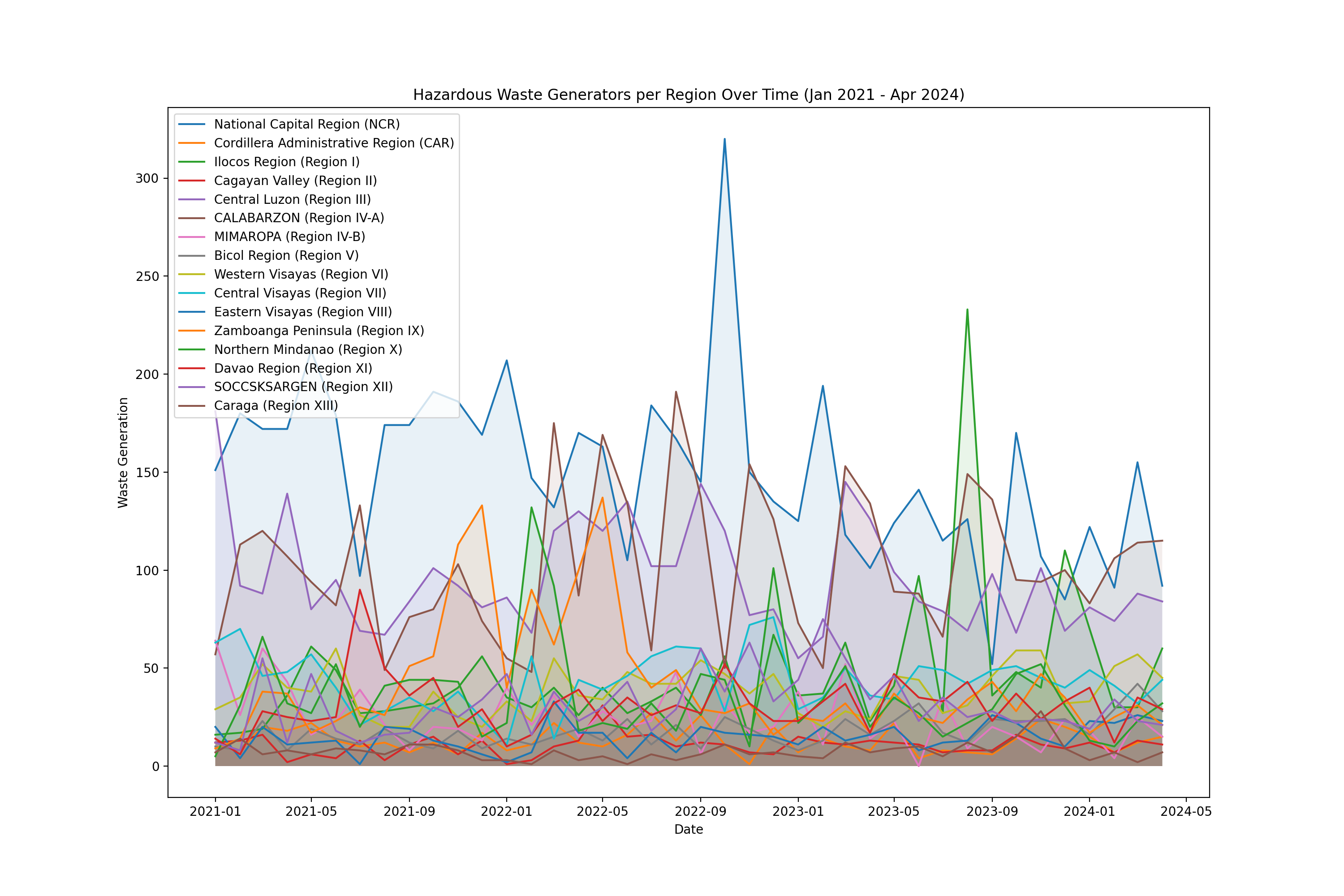Click the olive line swatch for Western Visayas
1344x896 pixels.
click(x=191, y=274)
